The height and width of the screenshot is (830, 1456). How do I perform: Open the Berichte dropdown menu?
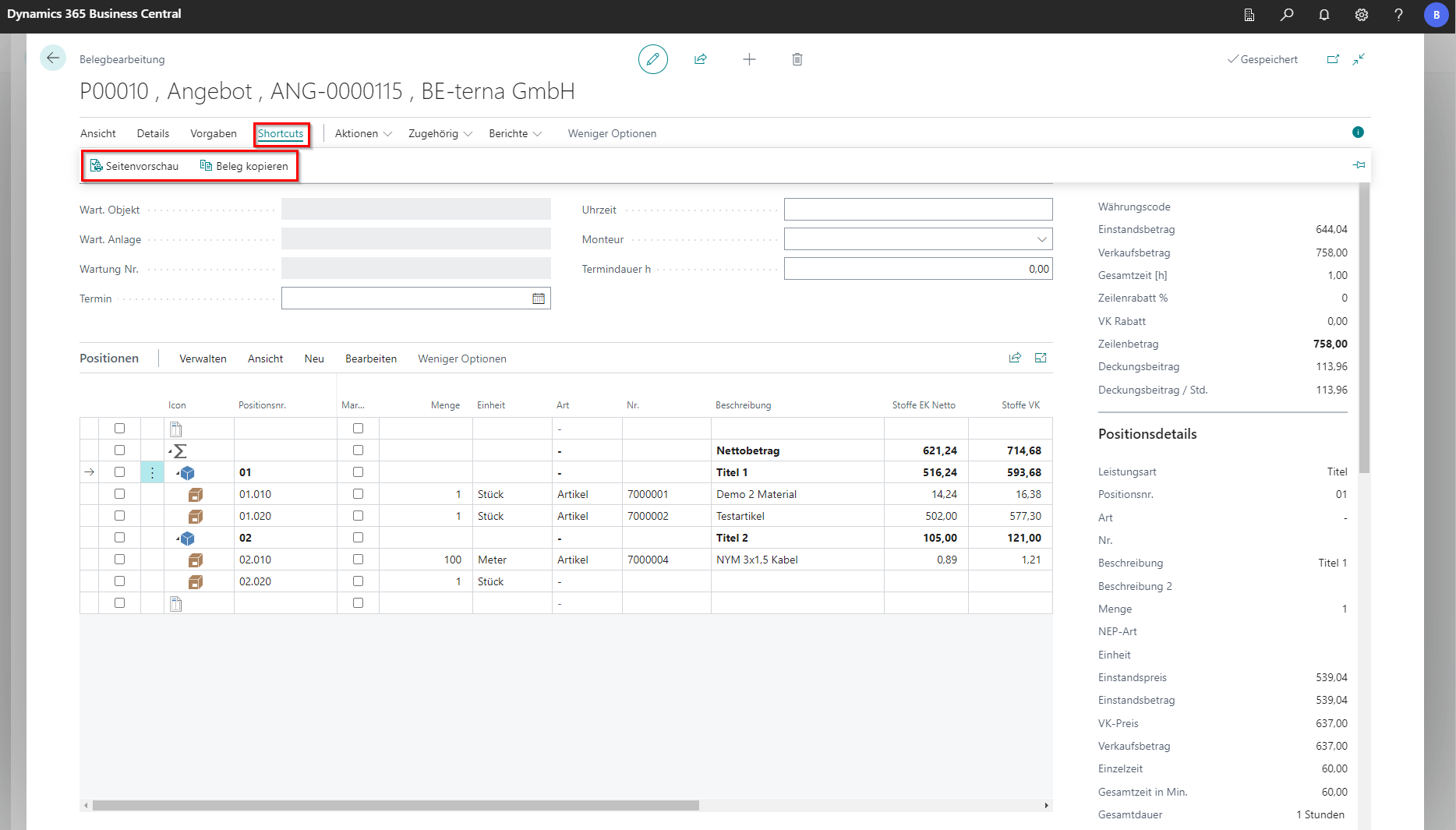coord(514,134)
